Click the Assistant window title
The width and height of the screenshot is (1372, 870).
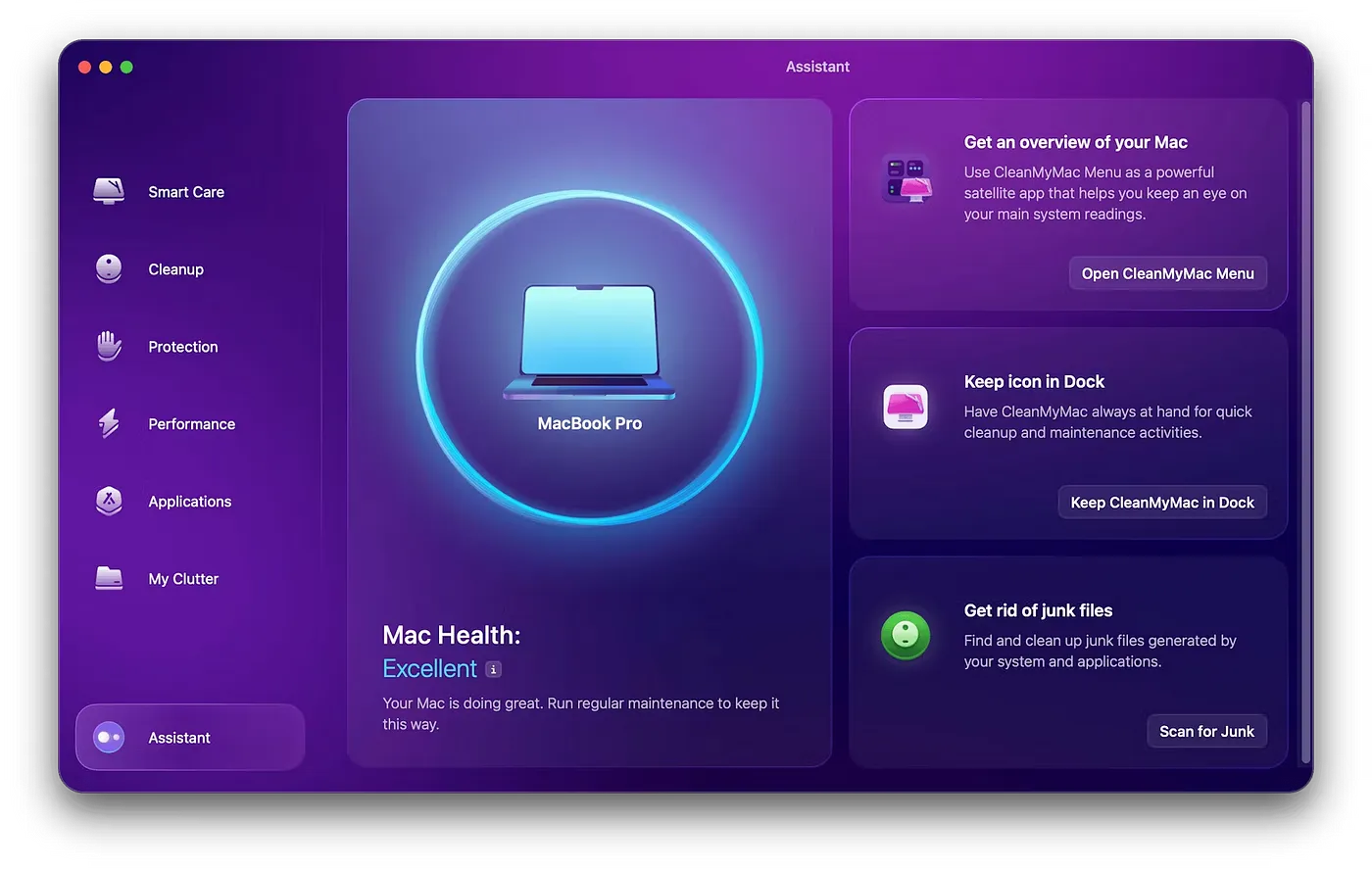817,67
